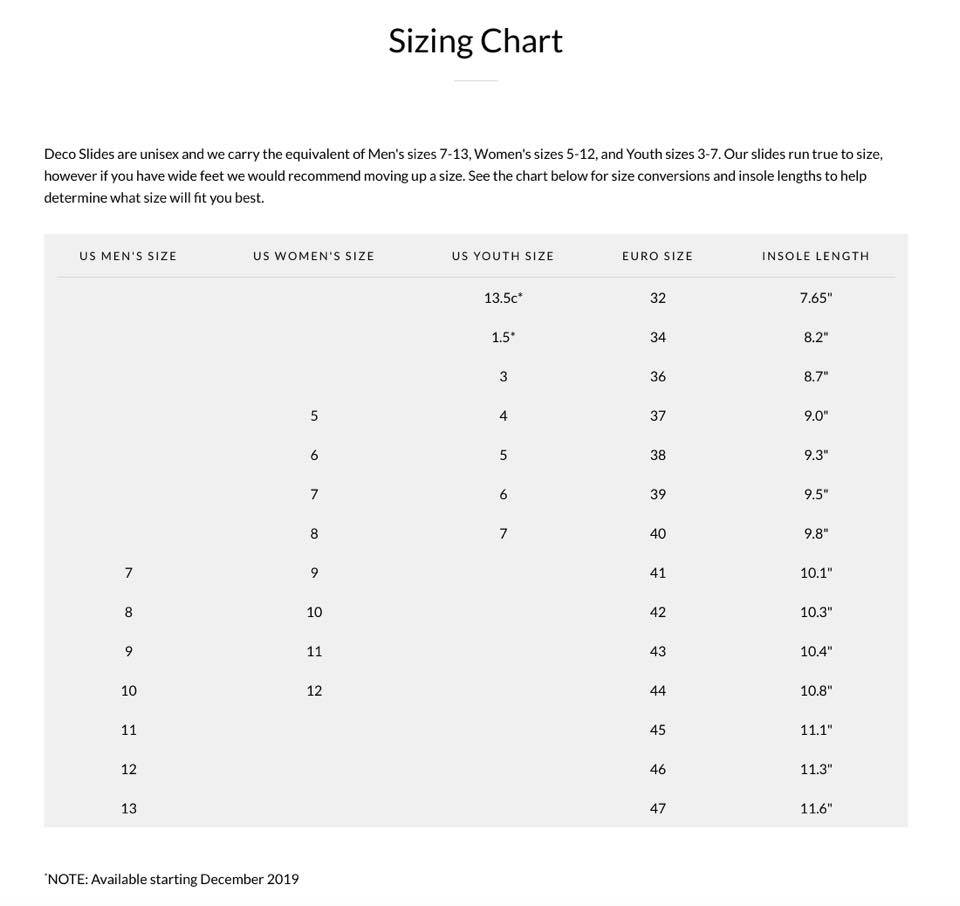
Task: Click the 10.1" insole length value
Action: (x=816, y=573)
